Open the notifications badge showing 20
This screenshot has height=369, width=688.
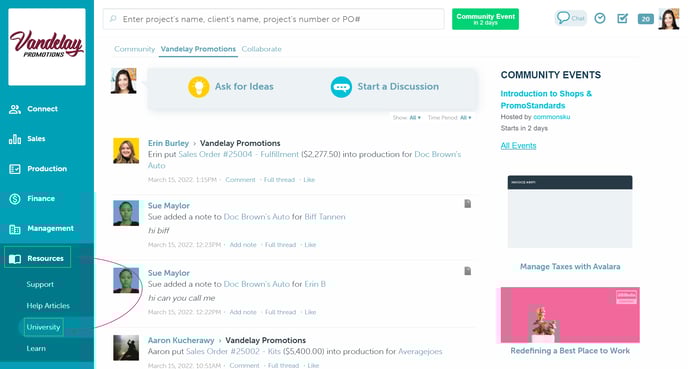(x=645, y=19)
